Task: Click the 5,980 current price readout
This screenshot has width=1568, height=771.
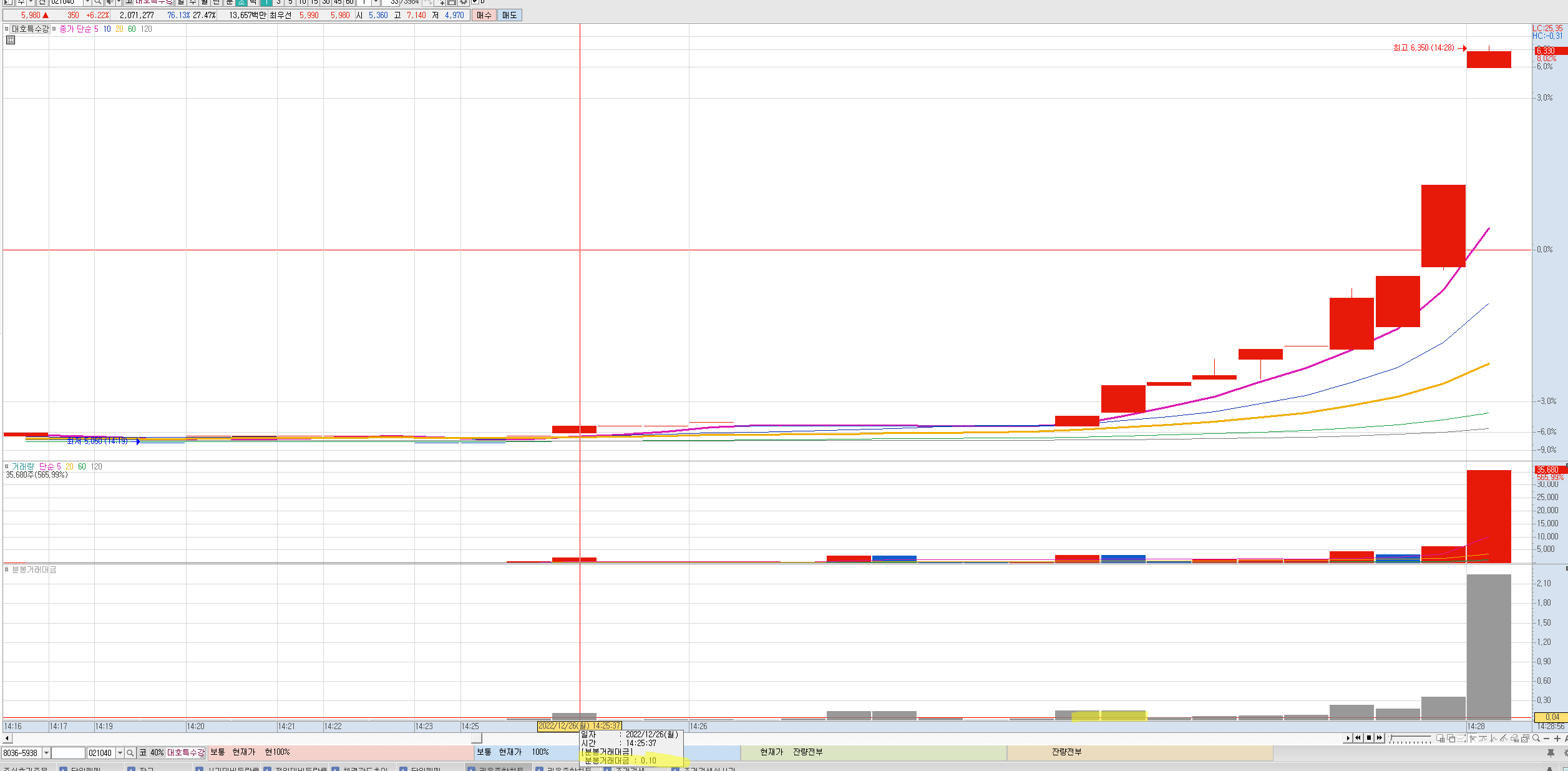Action: [x=31, y=15]
